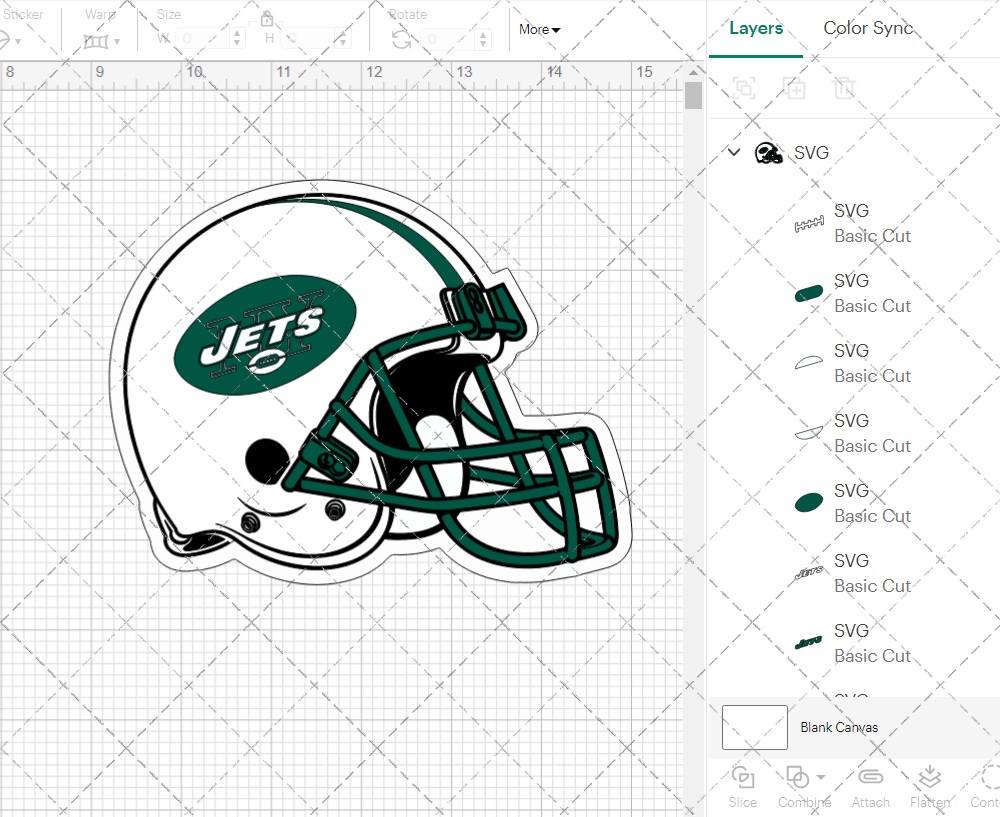Click canvas scrollbar up arrow

693,72
